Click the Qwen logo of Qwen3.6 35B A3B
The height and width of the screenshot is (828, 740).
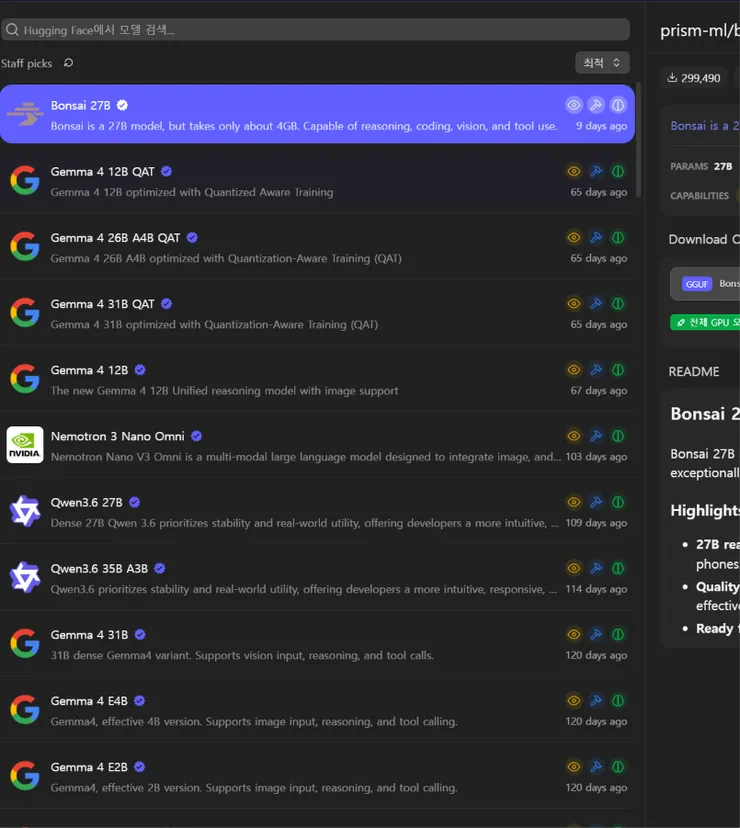click(25, 577)
